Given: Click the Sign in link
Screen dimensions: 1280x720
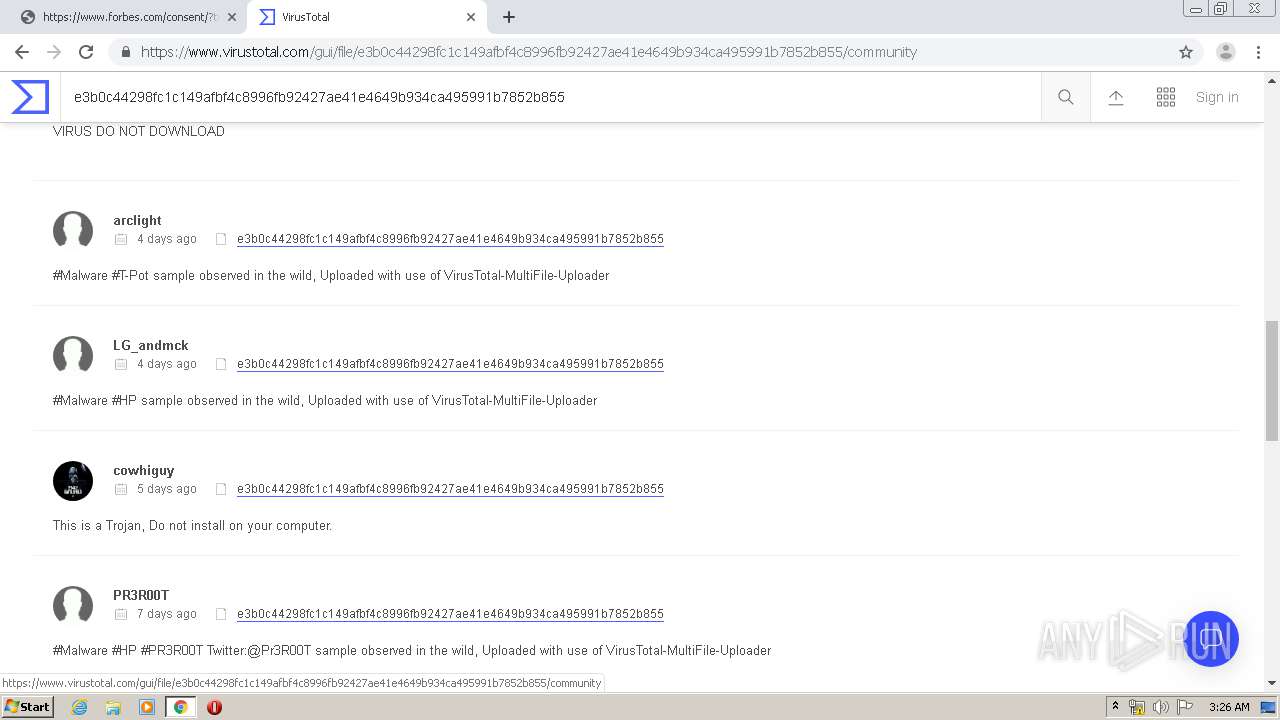Looking at the screenshot, I should [1217, 97].
